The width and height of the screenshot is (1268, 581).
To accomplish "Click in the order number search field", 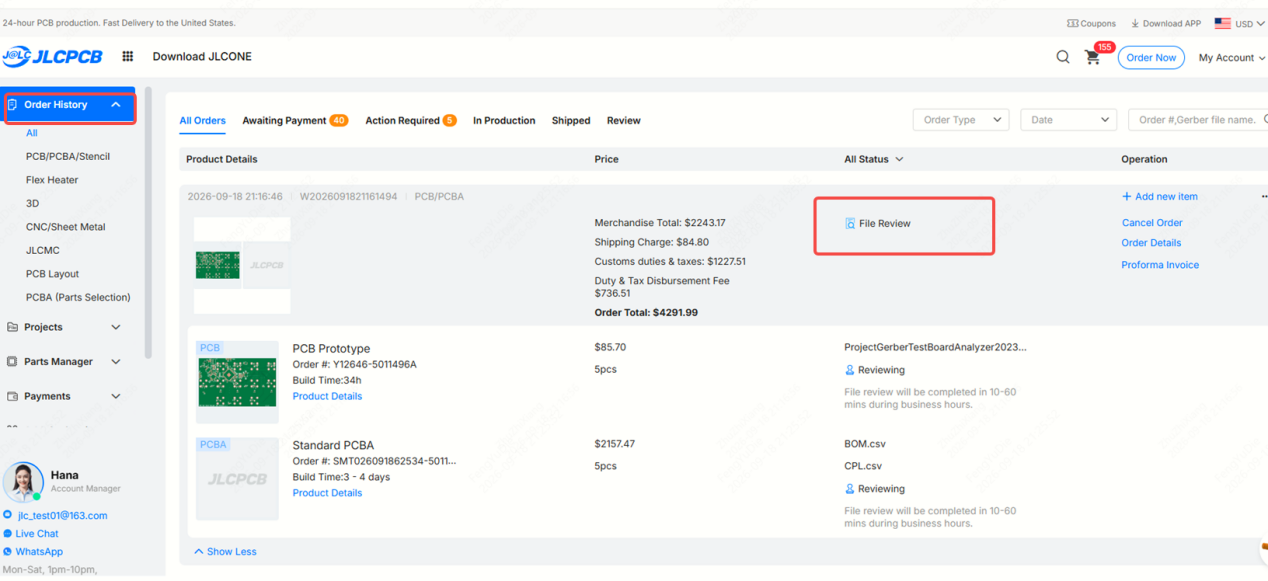I will pos(1198,120).
